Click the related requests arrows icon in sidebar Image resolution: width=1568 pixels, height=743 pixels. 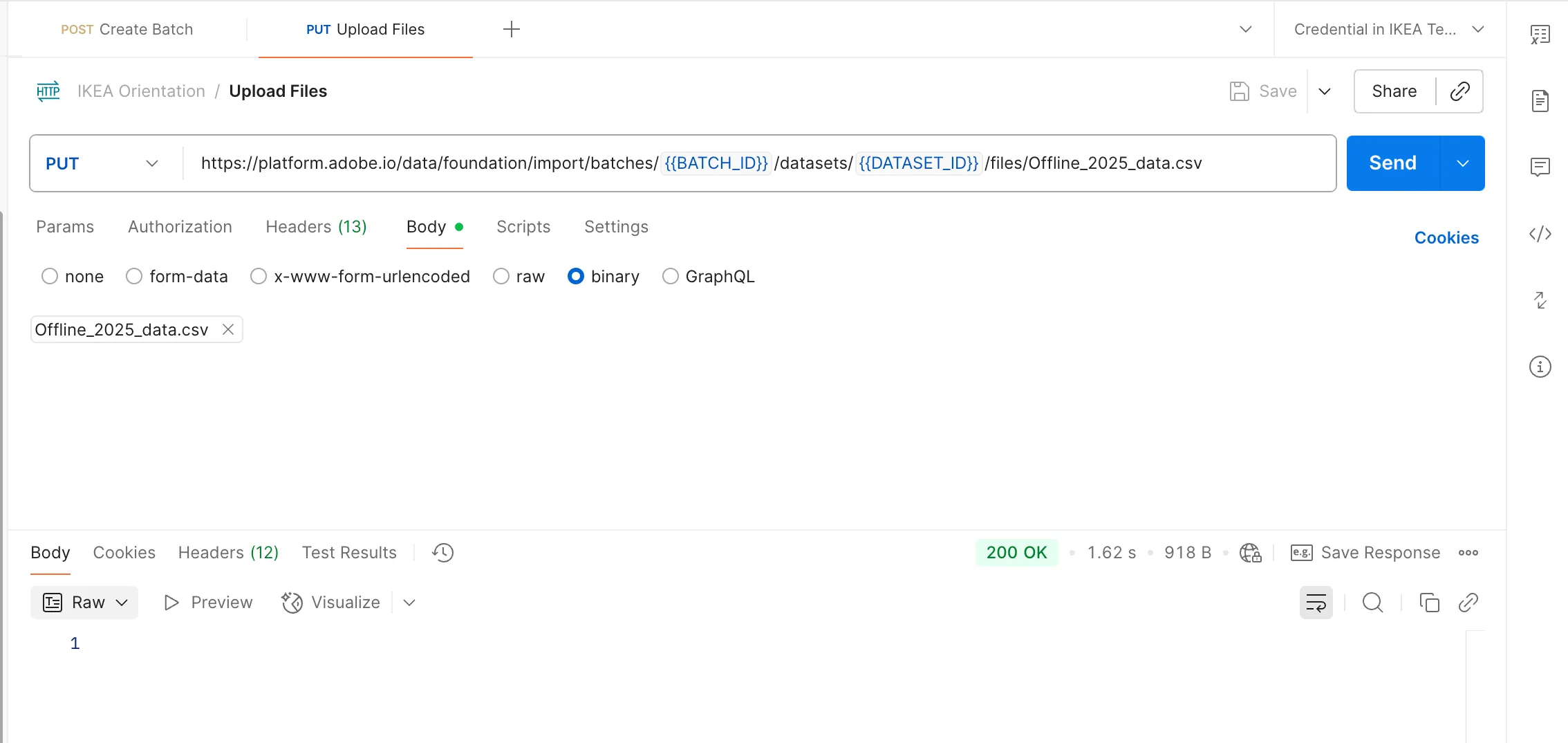pyautogui.click(x=1540, y=300)
